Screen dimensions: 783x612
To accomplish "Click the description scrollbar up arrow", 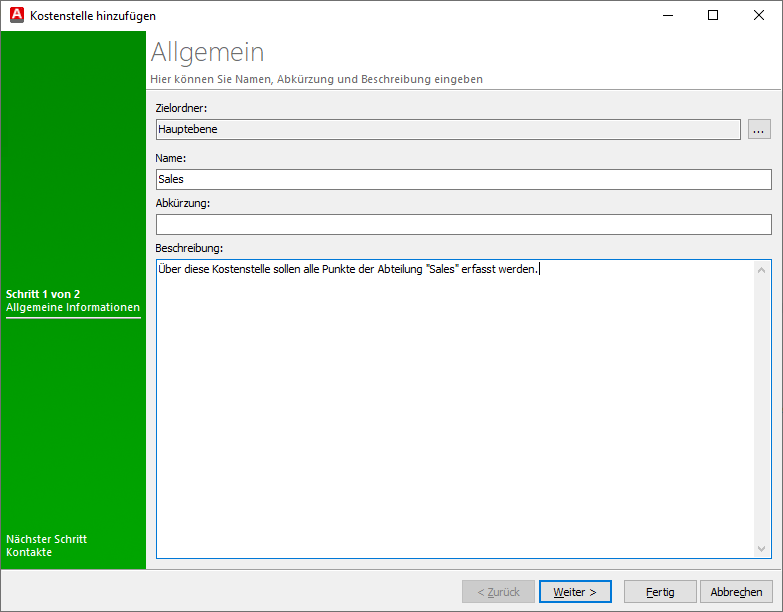I will pos(763,270).
